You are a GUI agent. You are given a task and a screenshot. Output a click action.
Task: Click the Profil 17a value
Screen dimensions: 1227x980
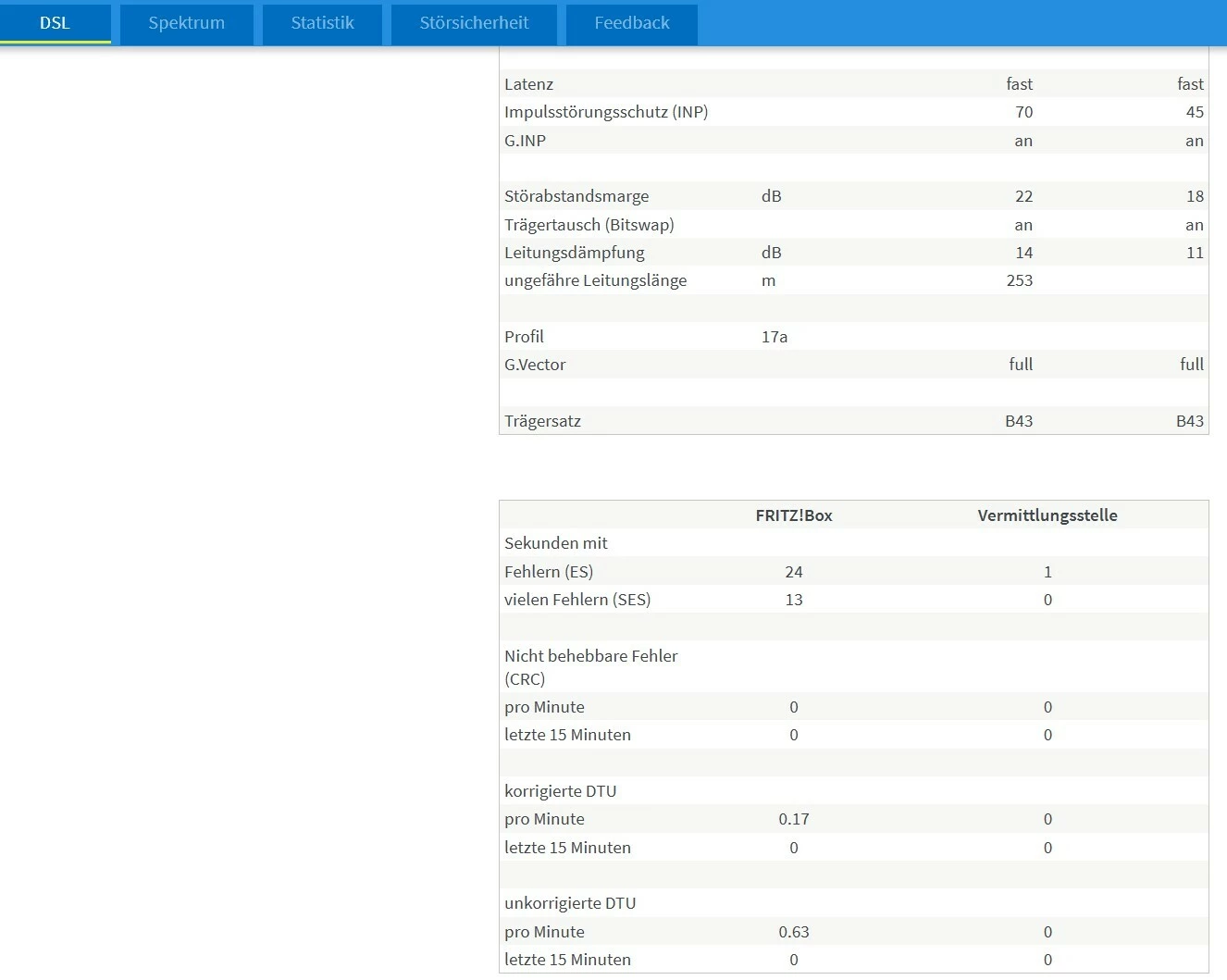775,337
